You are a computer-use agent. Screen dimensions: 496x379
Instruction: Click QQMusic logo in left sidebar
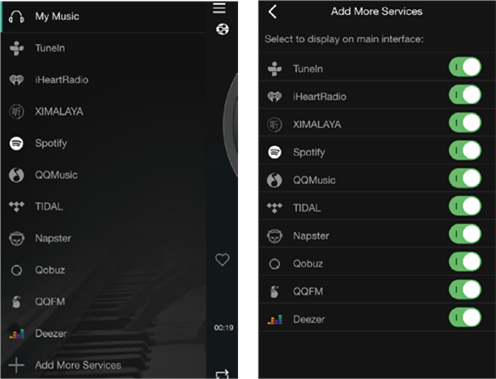pyautogui.click(x=16, y=175)
